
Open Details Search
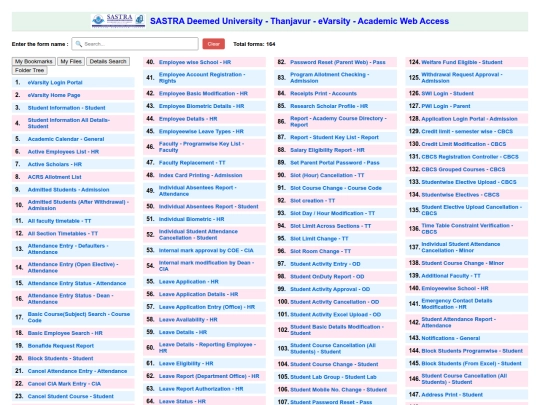click(x=108, y=61)
